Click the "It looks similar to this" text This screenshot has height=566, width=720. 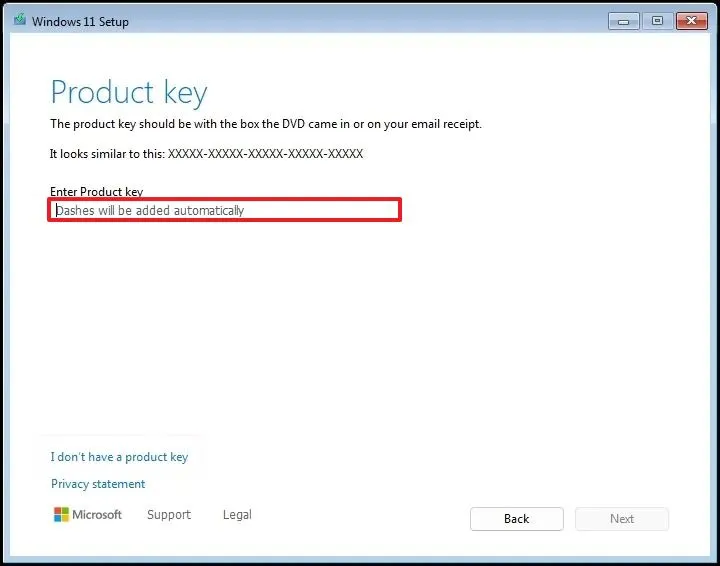pos(107,154)
